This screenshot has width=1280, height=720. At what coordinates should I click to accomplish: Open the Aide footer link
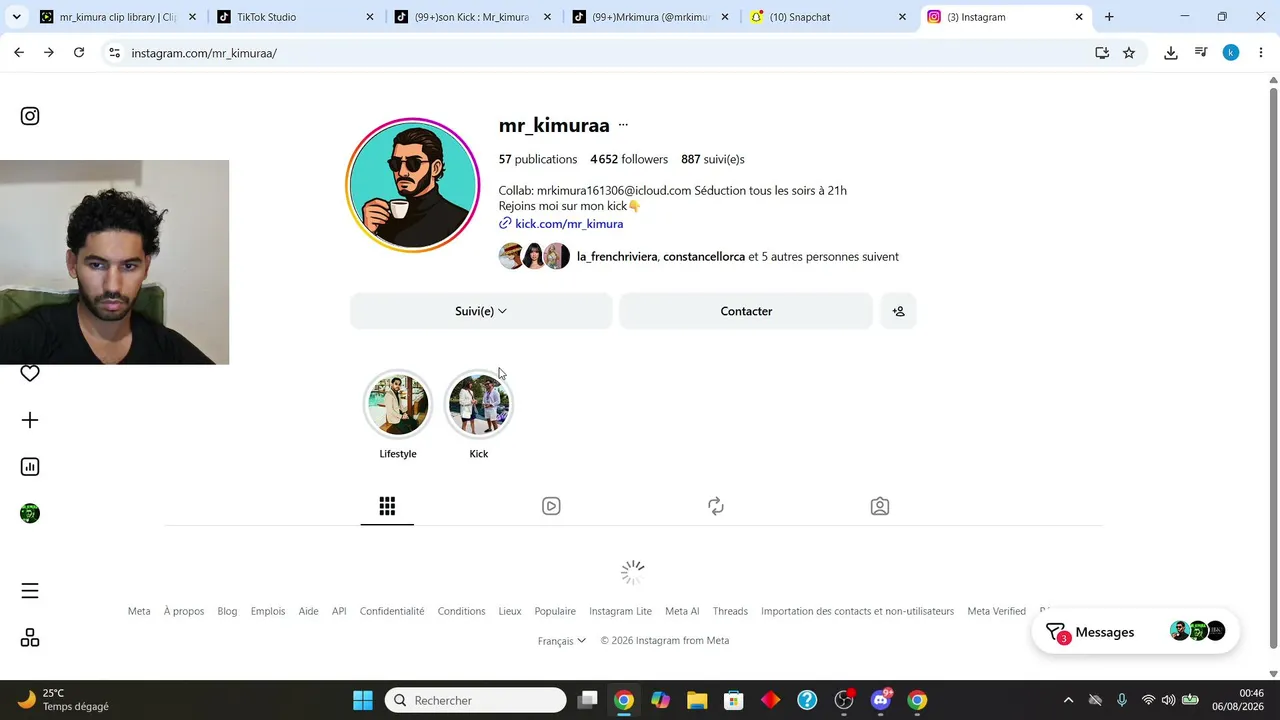(x=308, y=611)
